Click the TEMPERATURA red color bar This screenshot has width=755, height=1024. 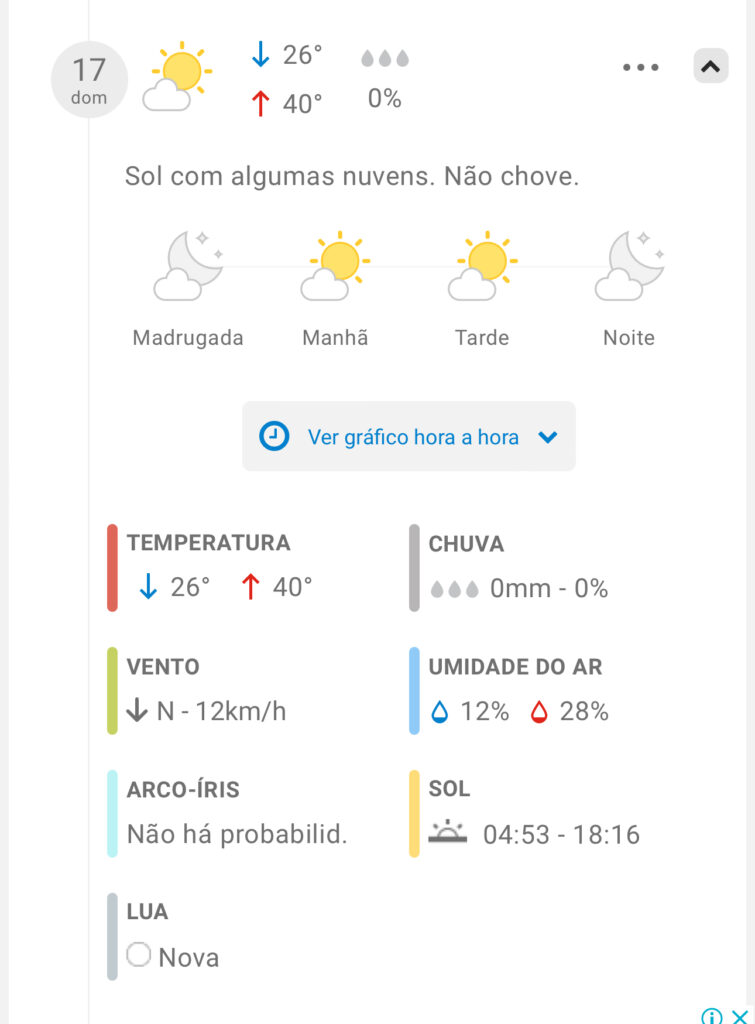tap(112, 568)
